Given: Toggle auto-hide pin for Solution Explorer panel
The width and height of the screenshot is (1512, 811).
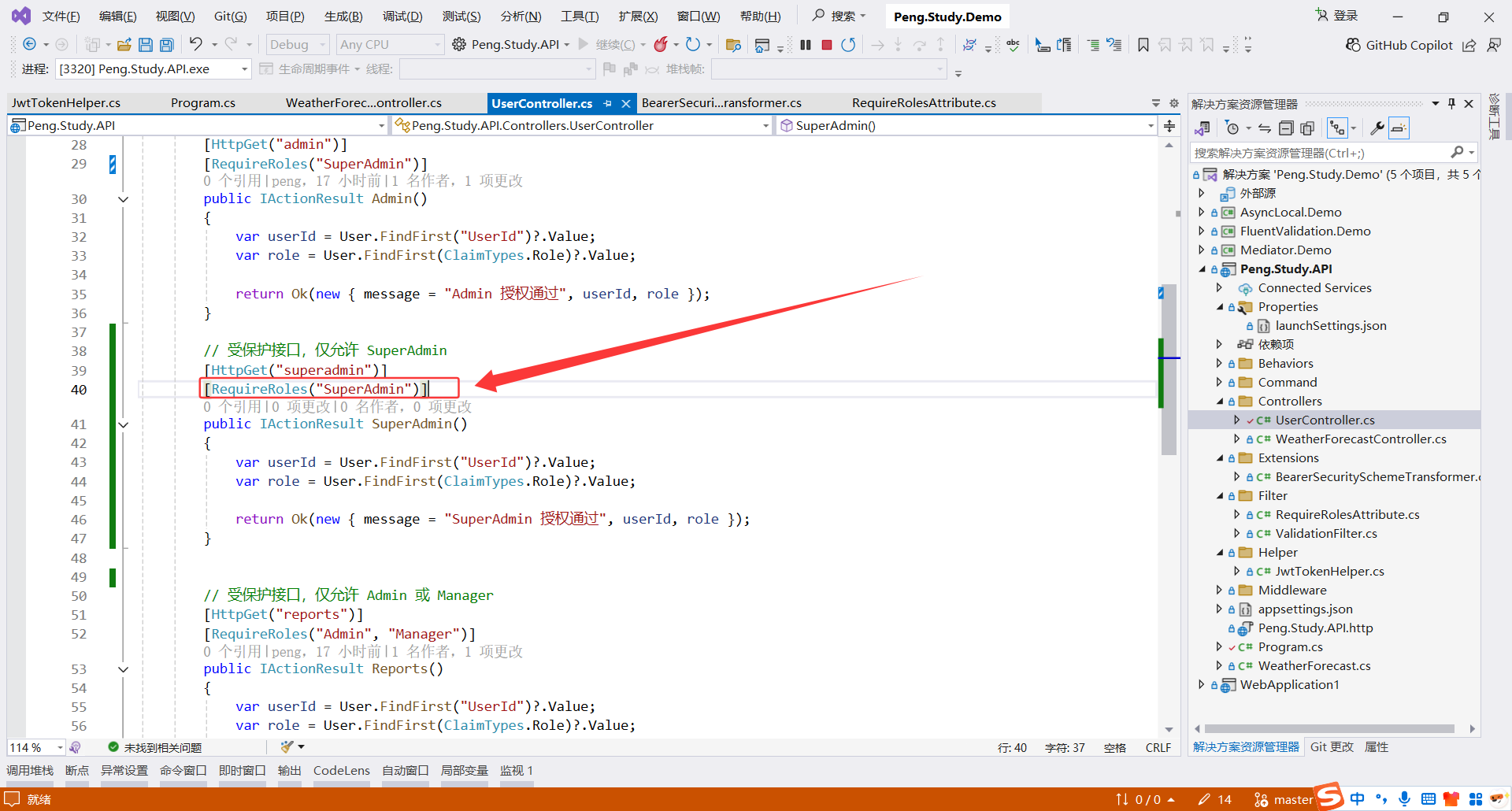Looking at the screenshot, I should pyautogui.click(x=1451, y=103).
